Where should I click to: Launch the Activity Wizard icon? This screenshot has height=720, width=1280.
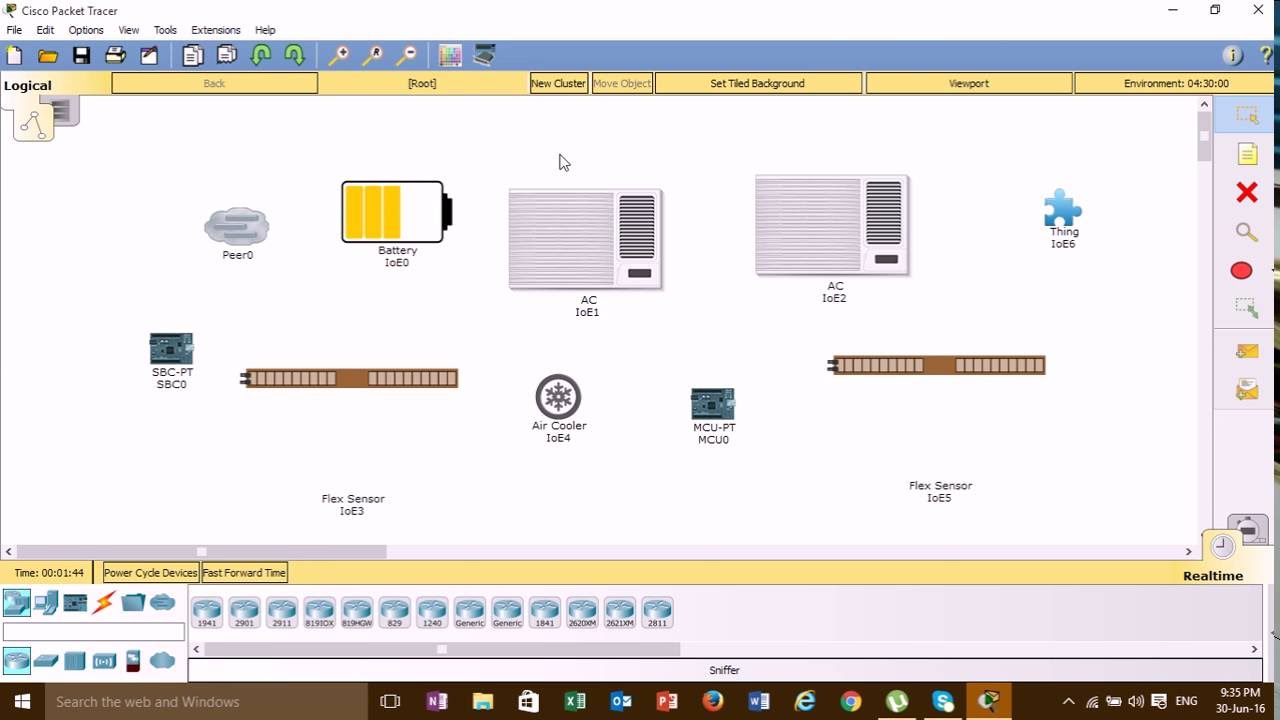coord(149,56)
